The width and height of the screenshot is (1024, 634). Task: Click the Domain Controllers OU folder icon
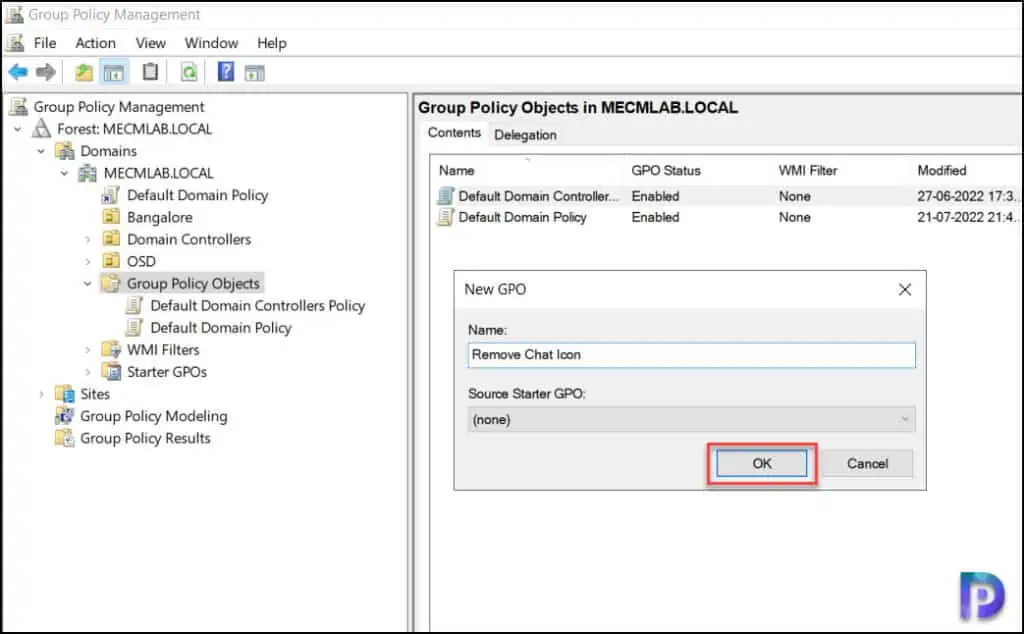[x=111, y=239]
